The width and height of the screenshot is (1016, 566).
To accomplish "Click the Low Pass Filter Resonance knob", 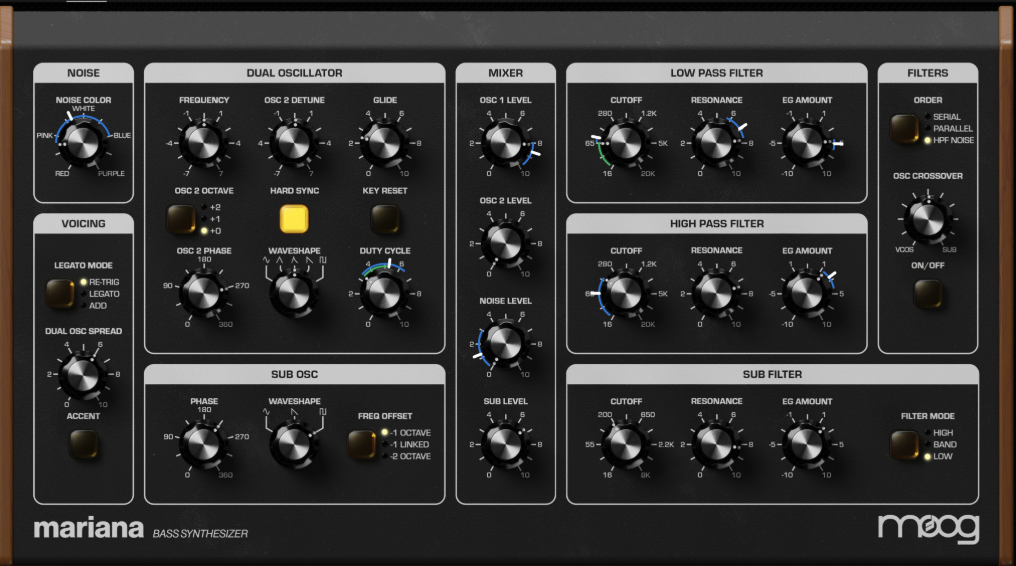I will click(716, 143).
